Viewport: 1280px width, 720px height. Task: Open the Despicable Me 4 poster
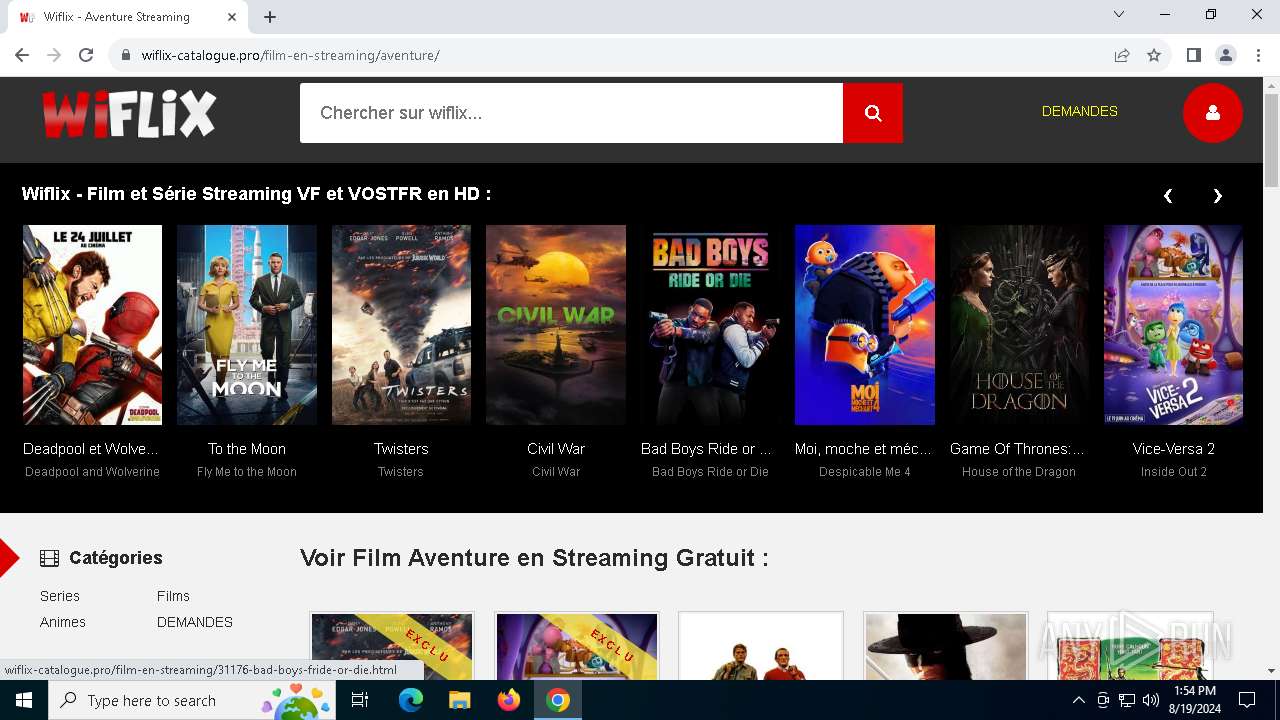pos(865,325)
